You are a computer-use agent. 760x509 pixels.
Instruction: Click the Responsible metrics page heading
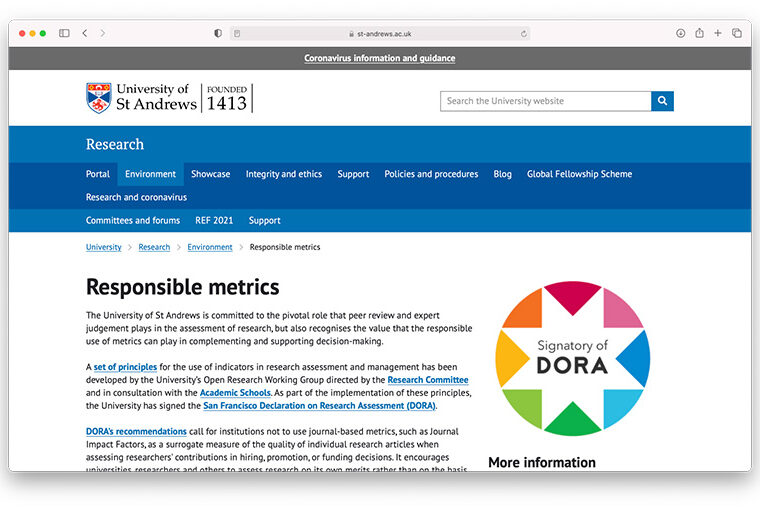pos(182,287)
